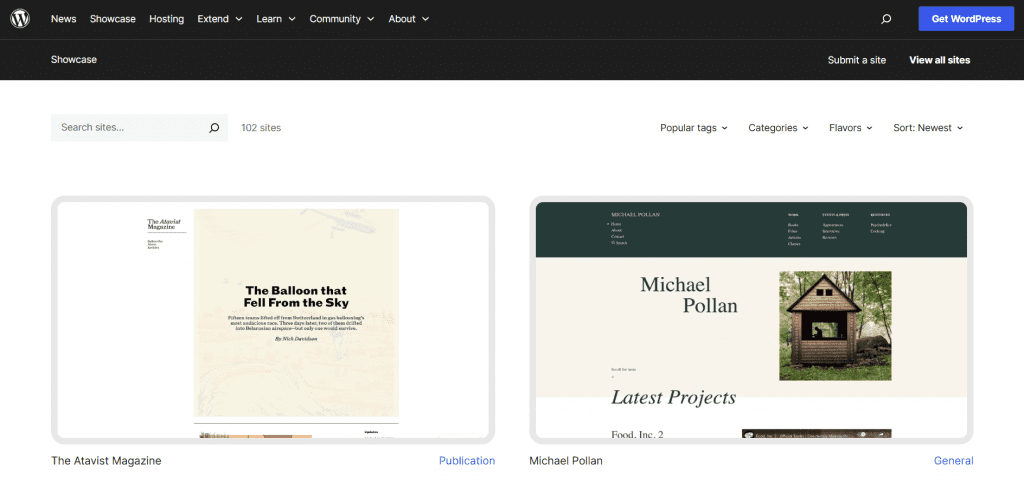Open Submit a site link
This screenshot has width=1024, height=497.
(x=857, y=60)
